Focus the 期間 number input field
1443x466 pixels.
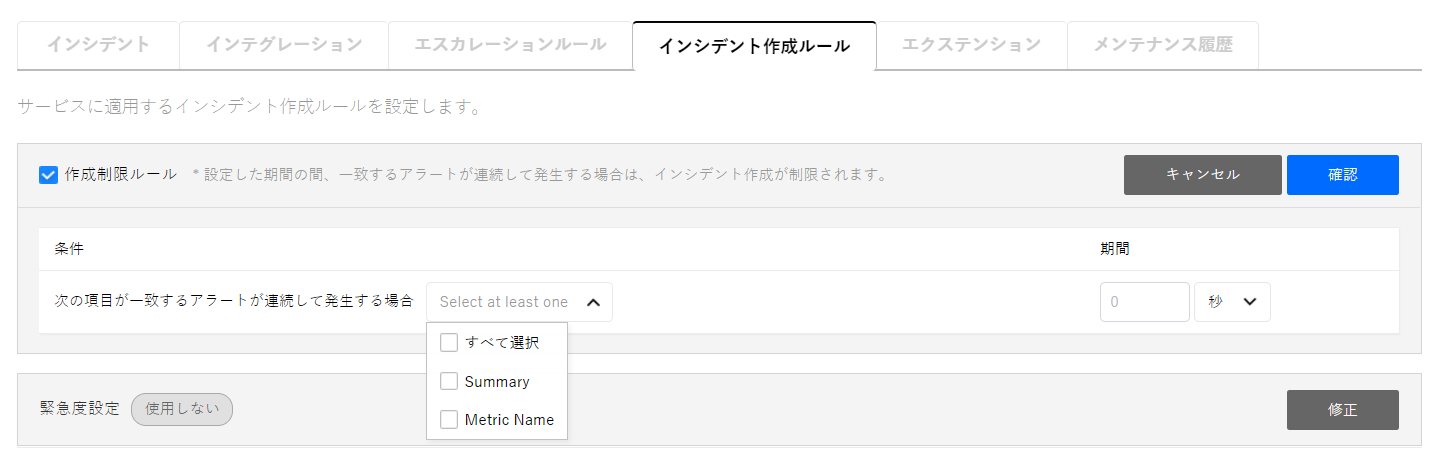(1144, 302)
